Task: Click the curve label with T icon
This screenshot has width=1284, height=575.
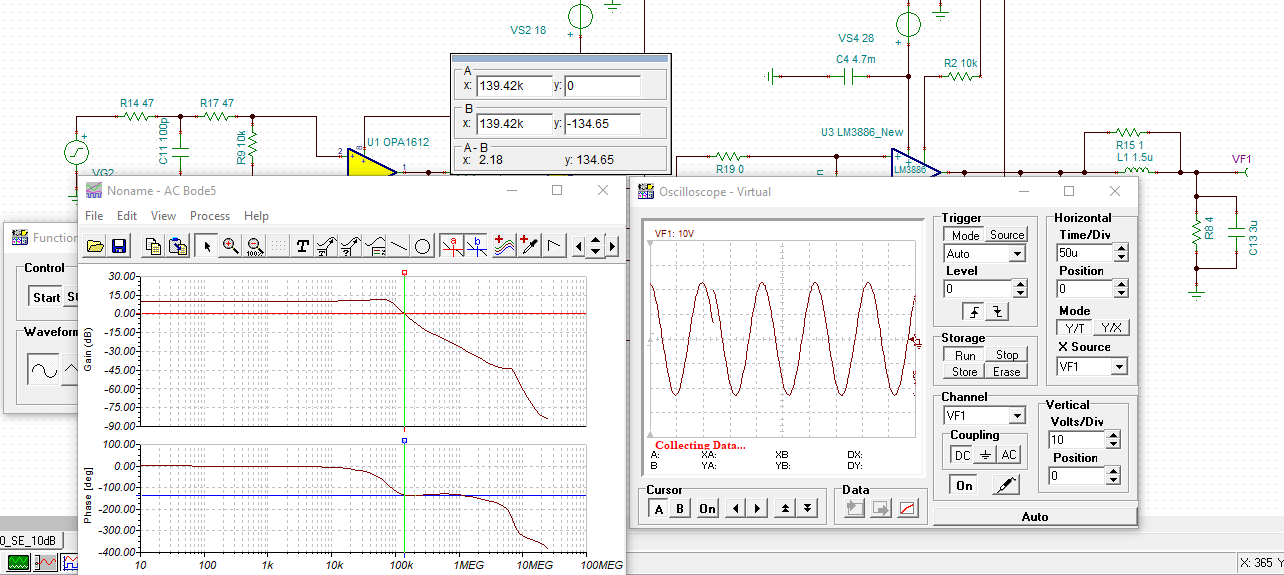Action: coord(327,245)
